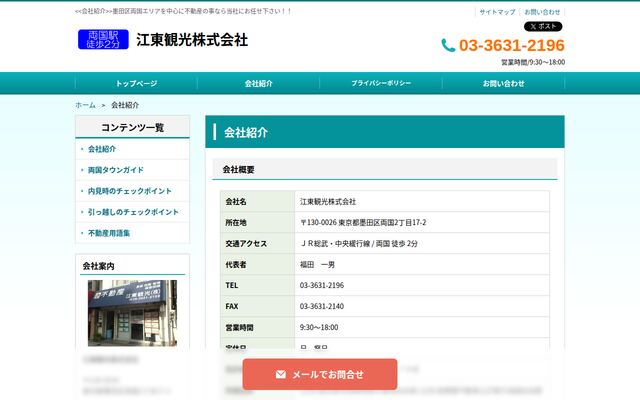640x400 pixels.
Task: Click the 所在地 row label
Action: click(x=236, y=222)
